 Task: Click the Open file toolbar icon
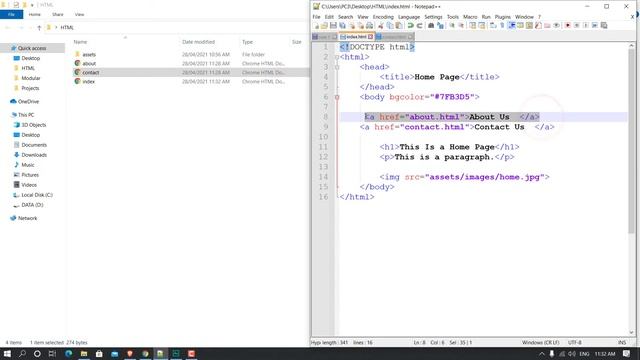pyautogui.click(x=324, y=25)
